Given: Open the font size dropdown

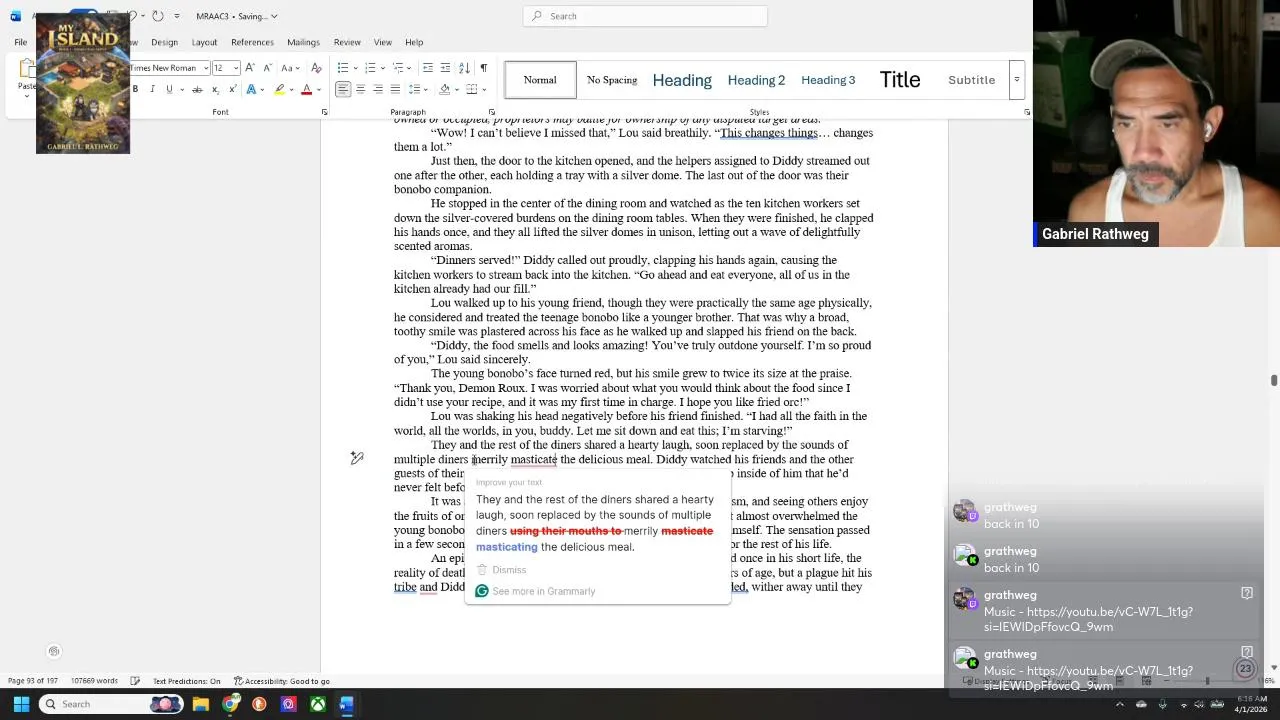Looking at the screenshot, I should point(236,68).
